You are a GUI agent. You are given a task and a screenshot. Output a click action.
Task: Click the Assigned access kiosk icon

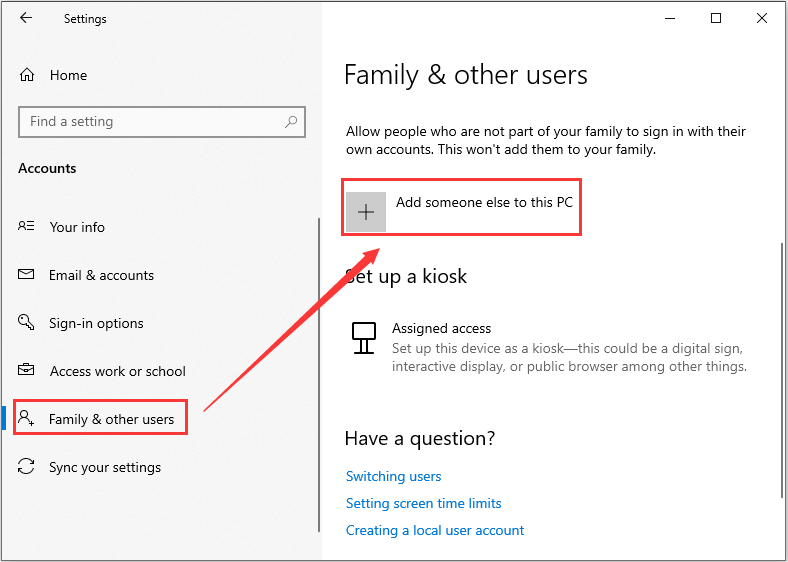(364, 338)
